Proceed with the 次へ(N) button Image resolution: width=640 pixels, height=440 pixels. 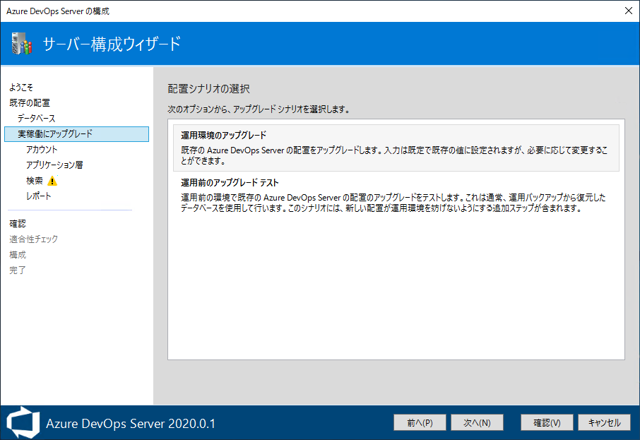(x=477, y=423)
